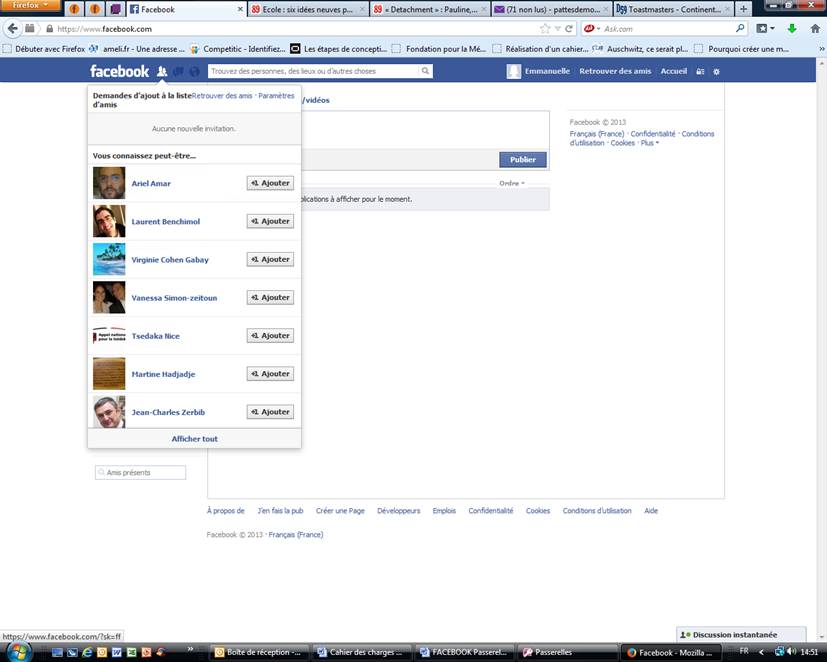Bookmark this page with the star icon
This screenshot has height=662, width=827.
point(545,28)
